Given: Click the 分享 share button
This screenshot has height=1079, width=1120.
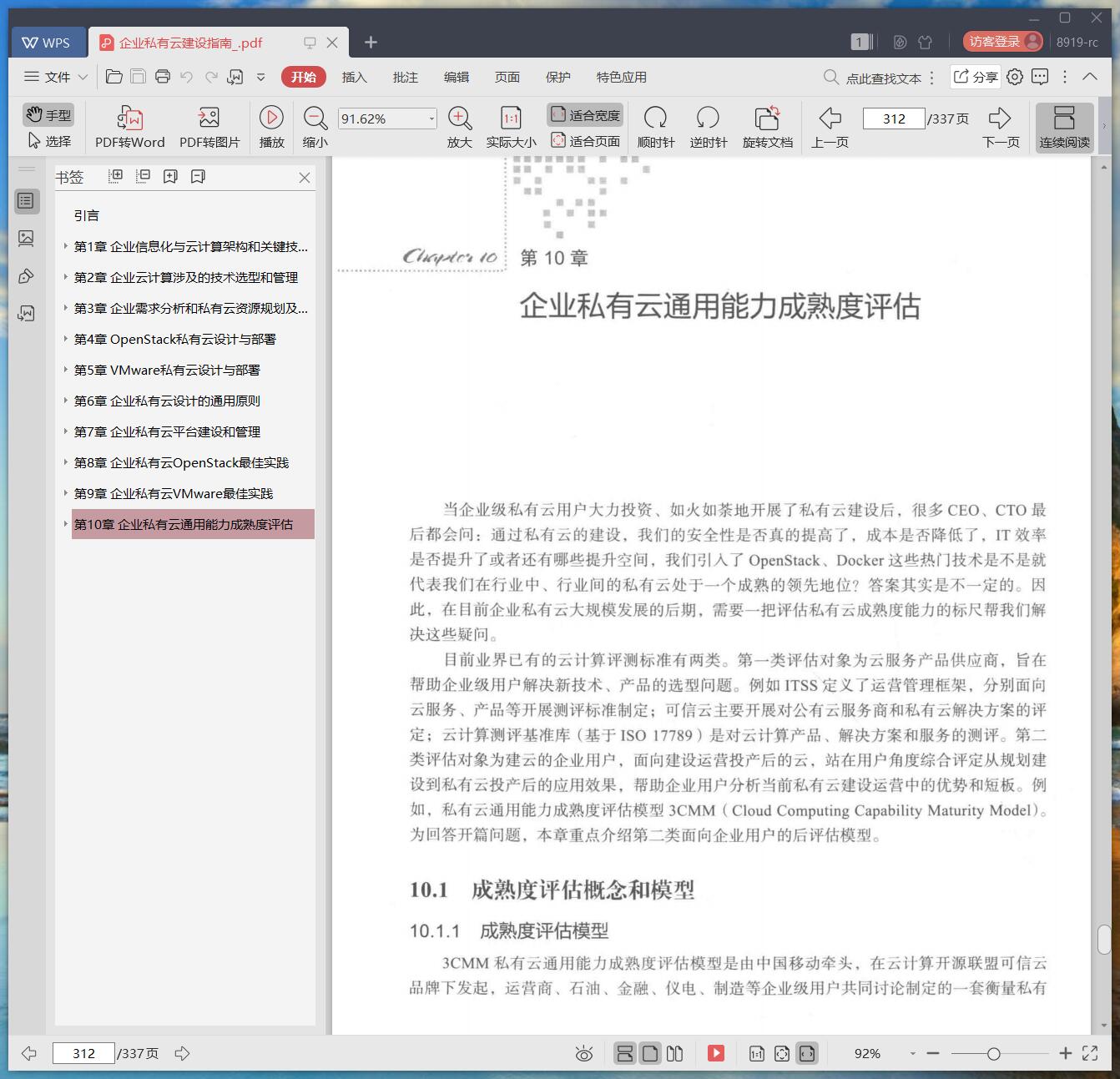Looking at the screenshot, I should pyautogui.click(x=976, y=77).
